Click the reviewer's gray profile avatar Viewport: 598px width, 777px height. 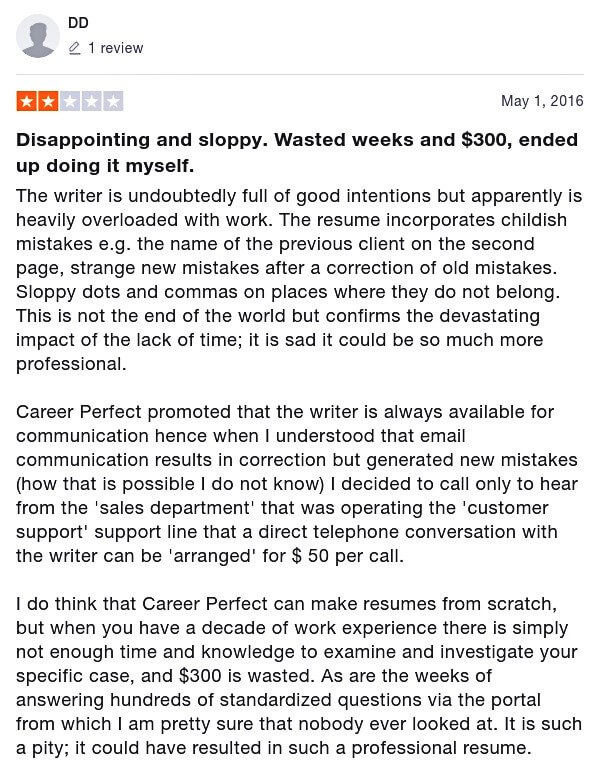click(x=38, y=36)
